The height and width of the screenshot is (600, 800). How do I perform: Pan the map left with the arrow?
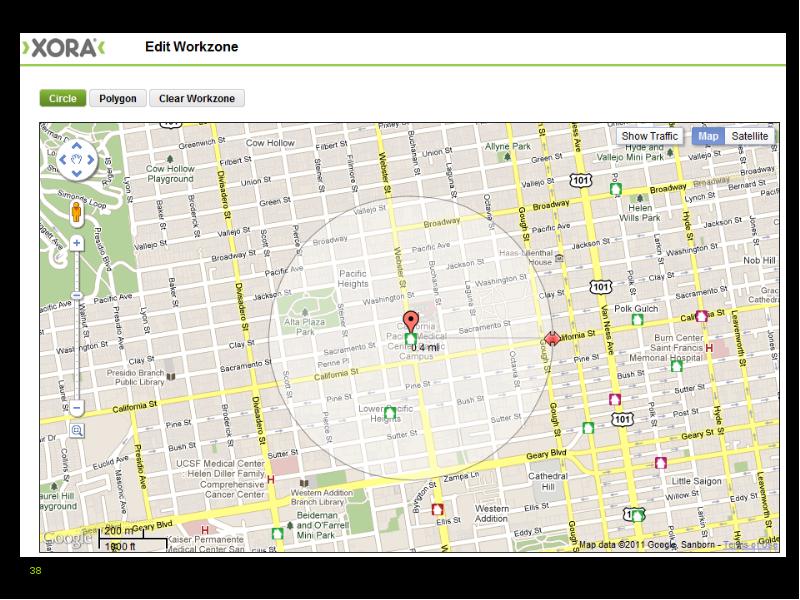pos(63,160)
